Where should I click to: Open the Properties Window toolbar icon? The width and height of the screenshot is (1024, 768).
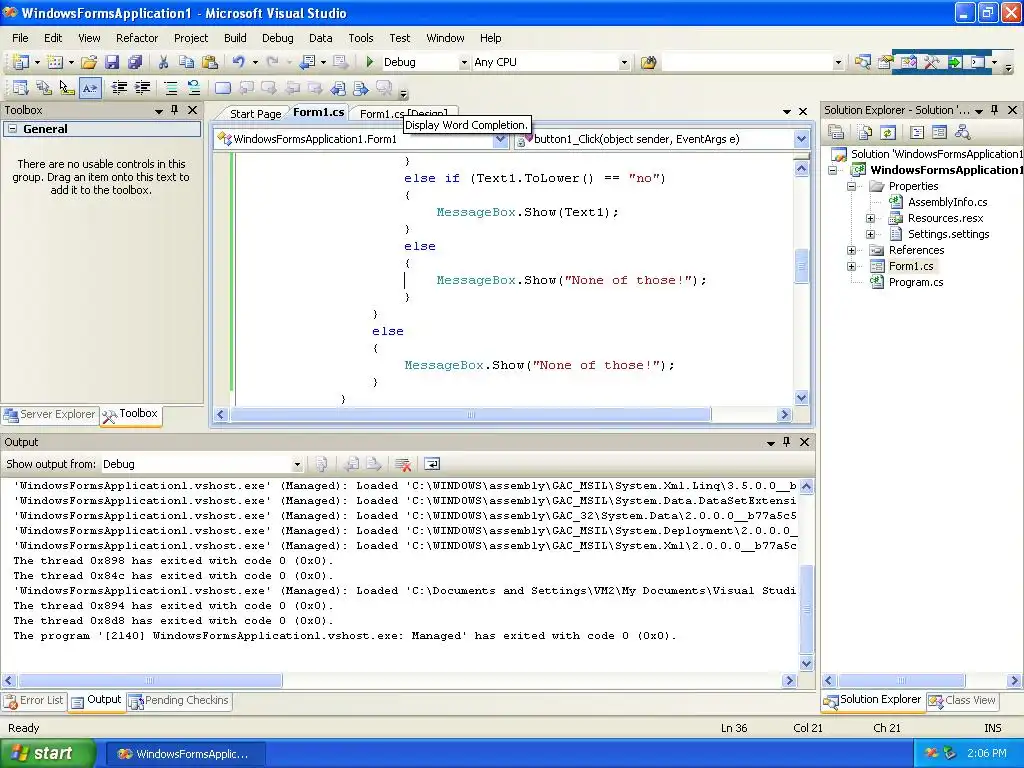886,63
